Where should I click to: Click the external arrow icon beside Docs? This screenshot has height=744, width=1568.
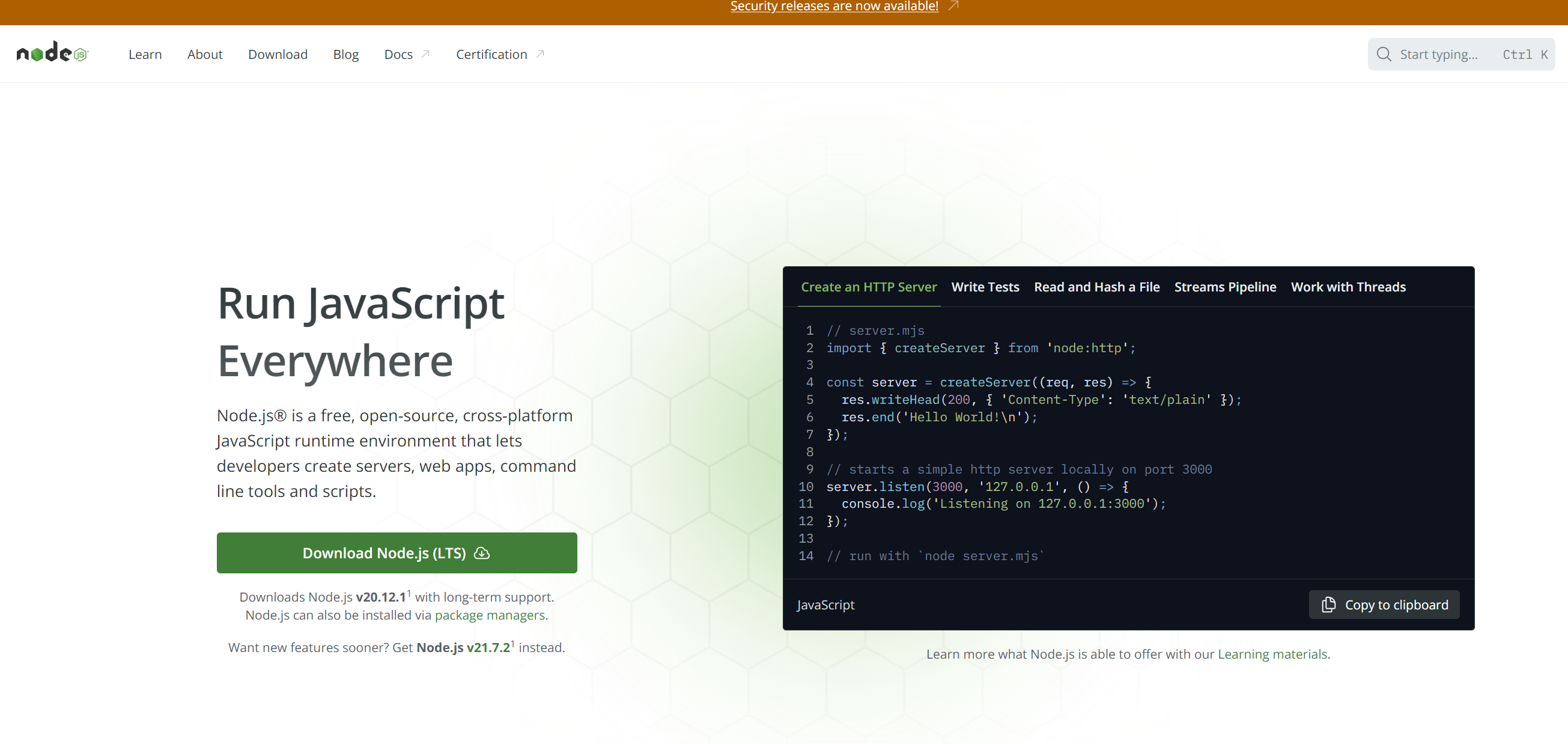(425, 54)
